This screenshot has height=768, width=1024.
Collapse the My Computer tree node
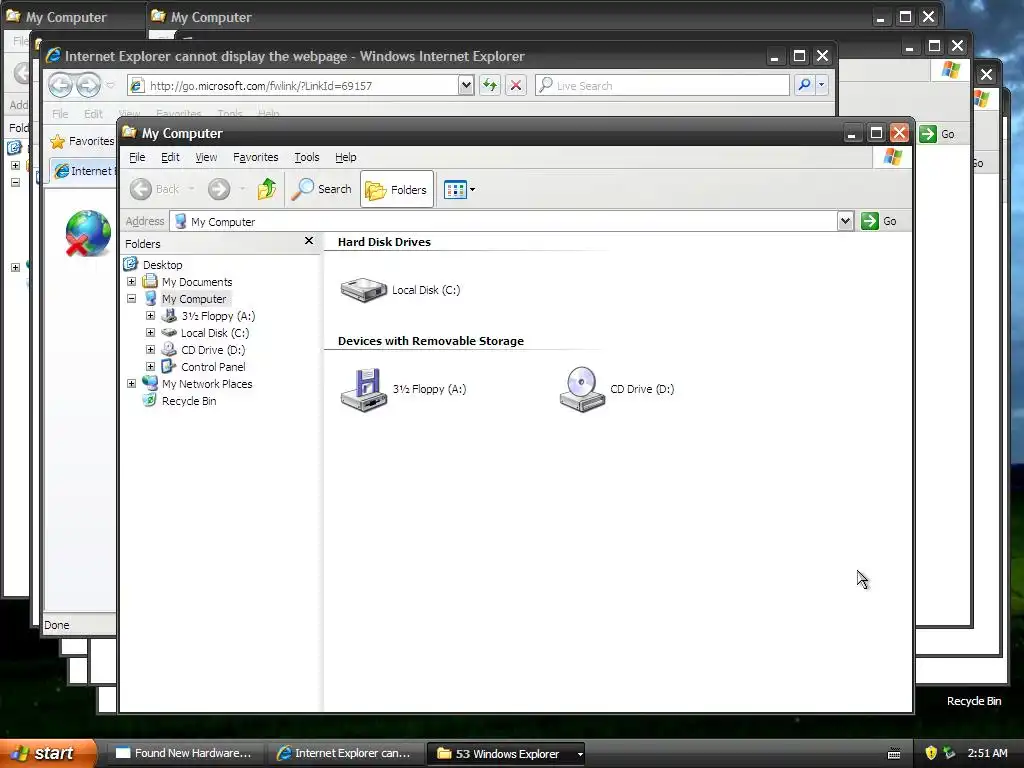131,298
